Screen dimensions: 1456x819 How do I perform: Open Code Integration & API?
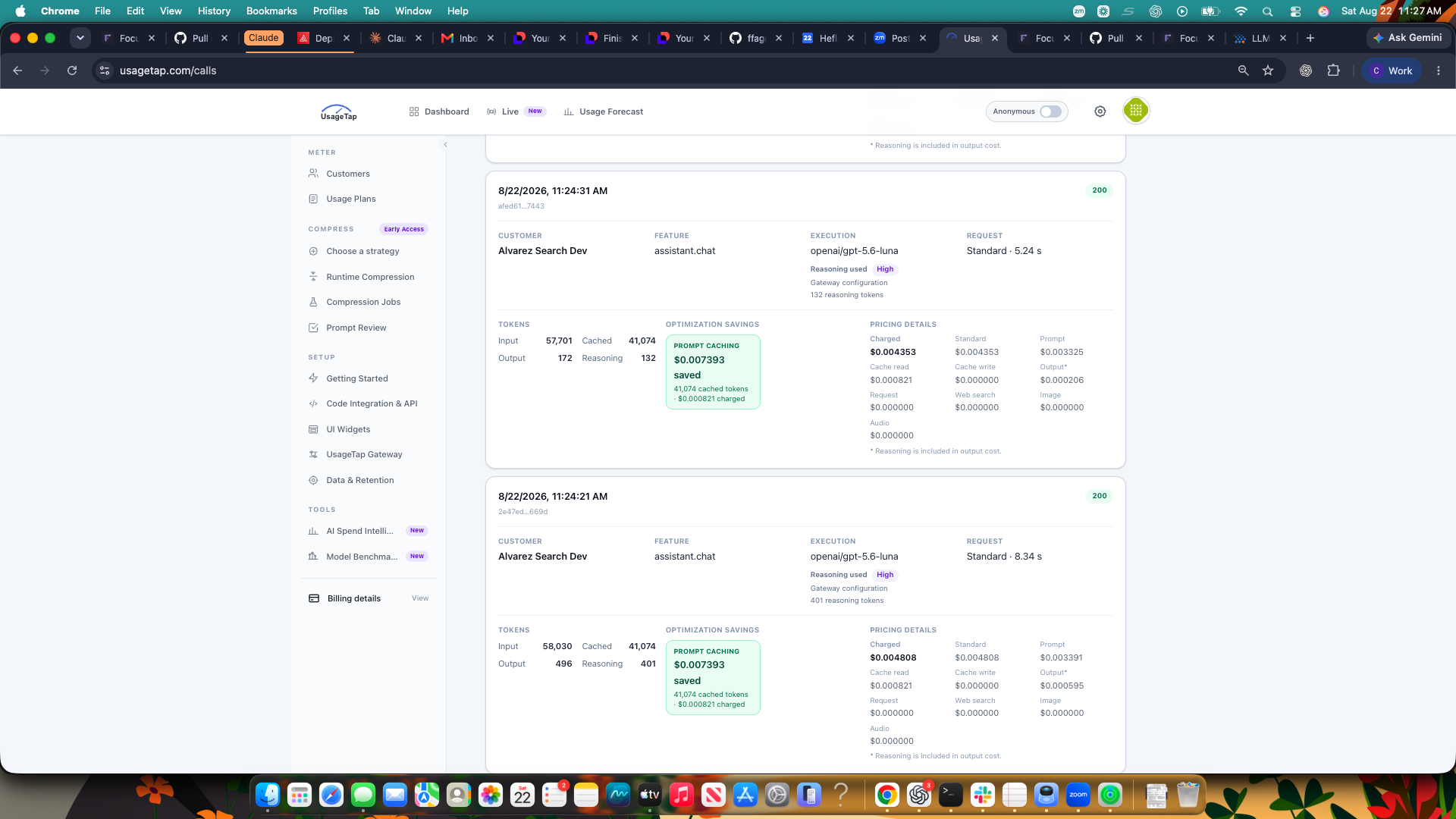pos(372,403)
